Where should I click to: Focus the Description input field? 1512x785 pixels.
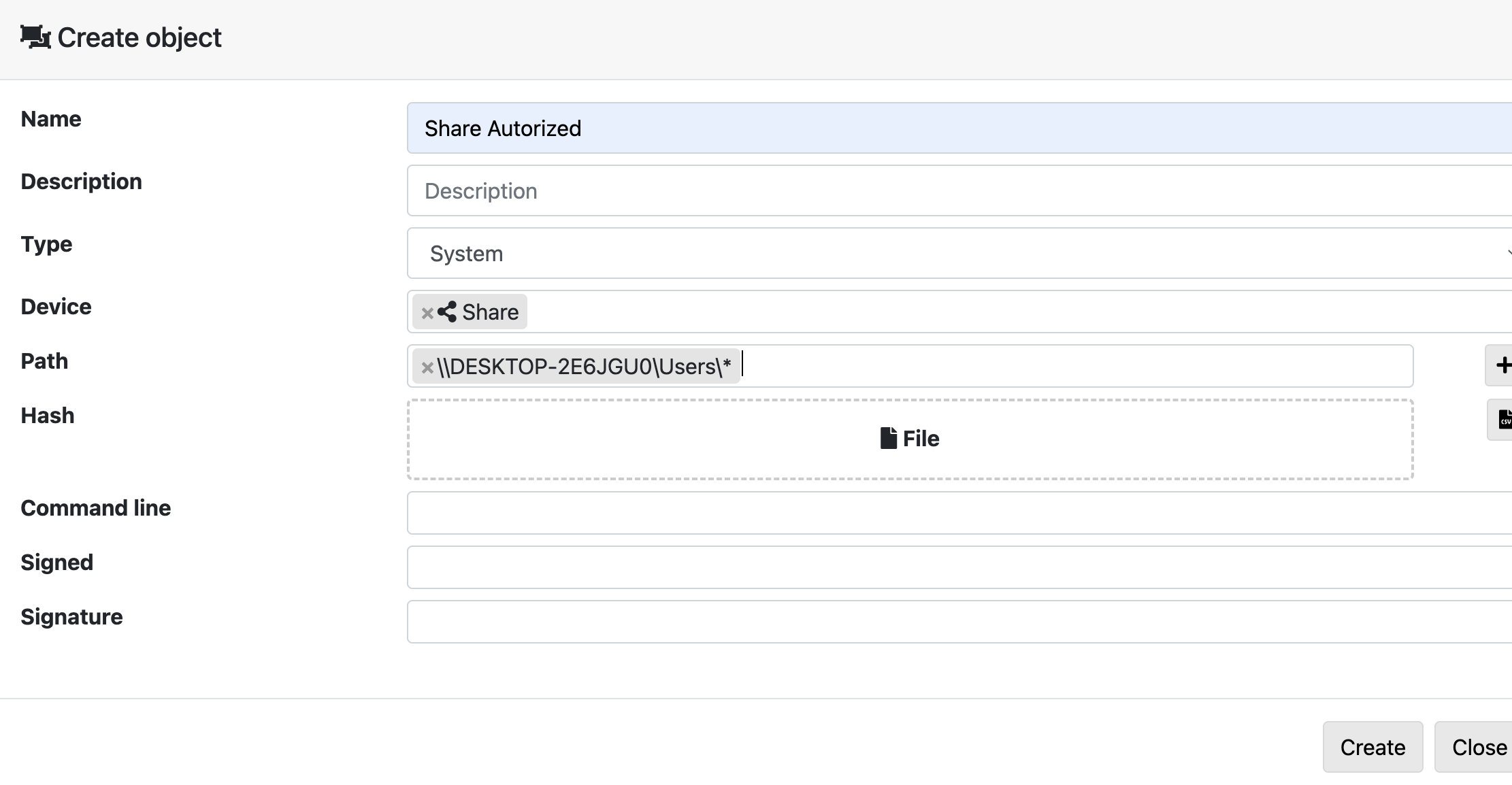coord(953,191)
